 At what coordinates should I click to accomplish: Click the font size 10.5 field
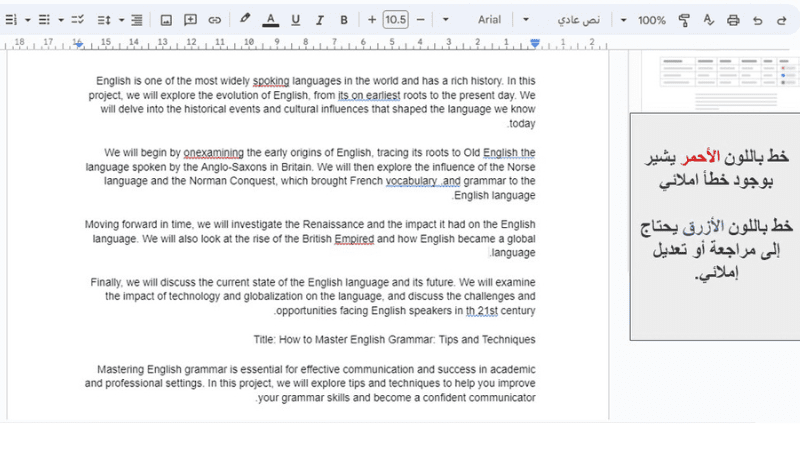[396, 20]
